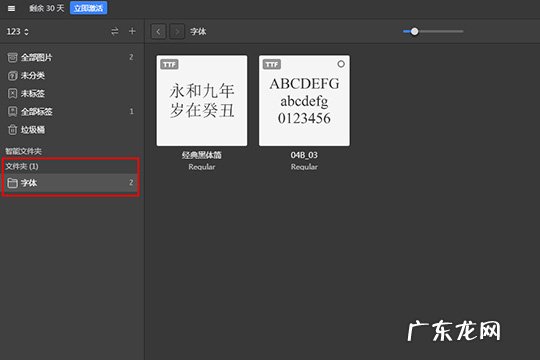Click Regular label under 经典黑体简
Viewport: 540px width, 360px height.
click(x=202, y=167)
